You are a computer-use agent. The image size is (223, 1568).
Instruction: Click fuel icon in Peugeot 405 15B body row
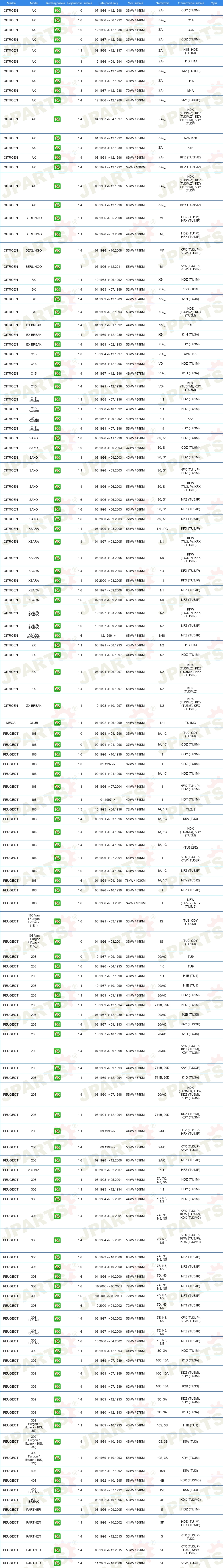pos(57,1471)
